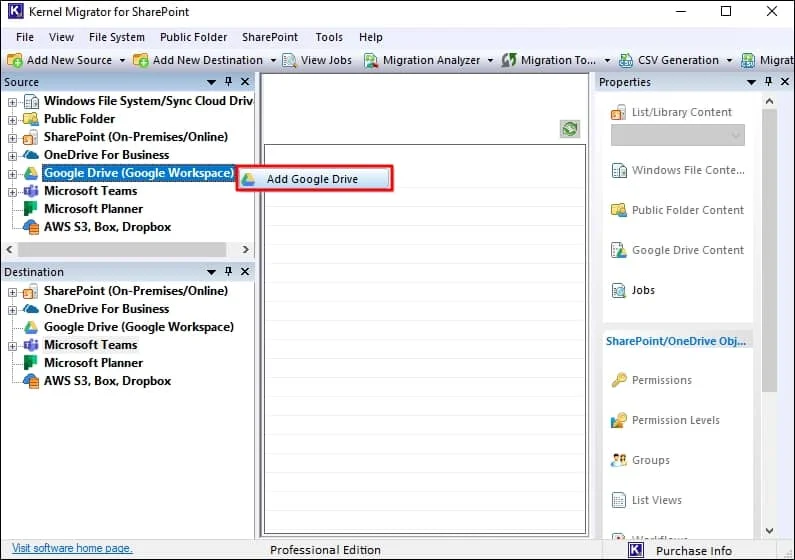Expand the OneDrive For Business source node
The width and height of the screenshot is (795, 560).
pyautogui.click(x=12, y=156)
